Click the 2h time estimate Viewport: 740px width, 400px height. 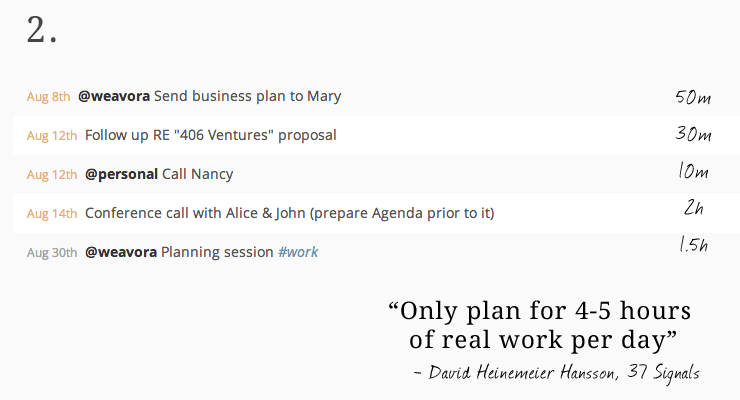pyautogui.click(x=693, y=207)
